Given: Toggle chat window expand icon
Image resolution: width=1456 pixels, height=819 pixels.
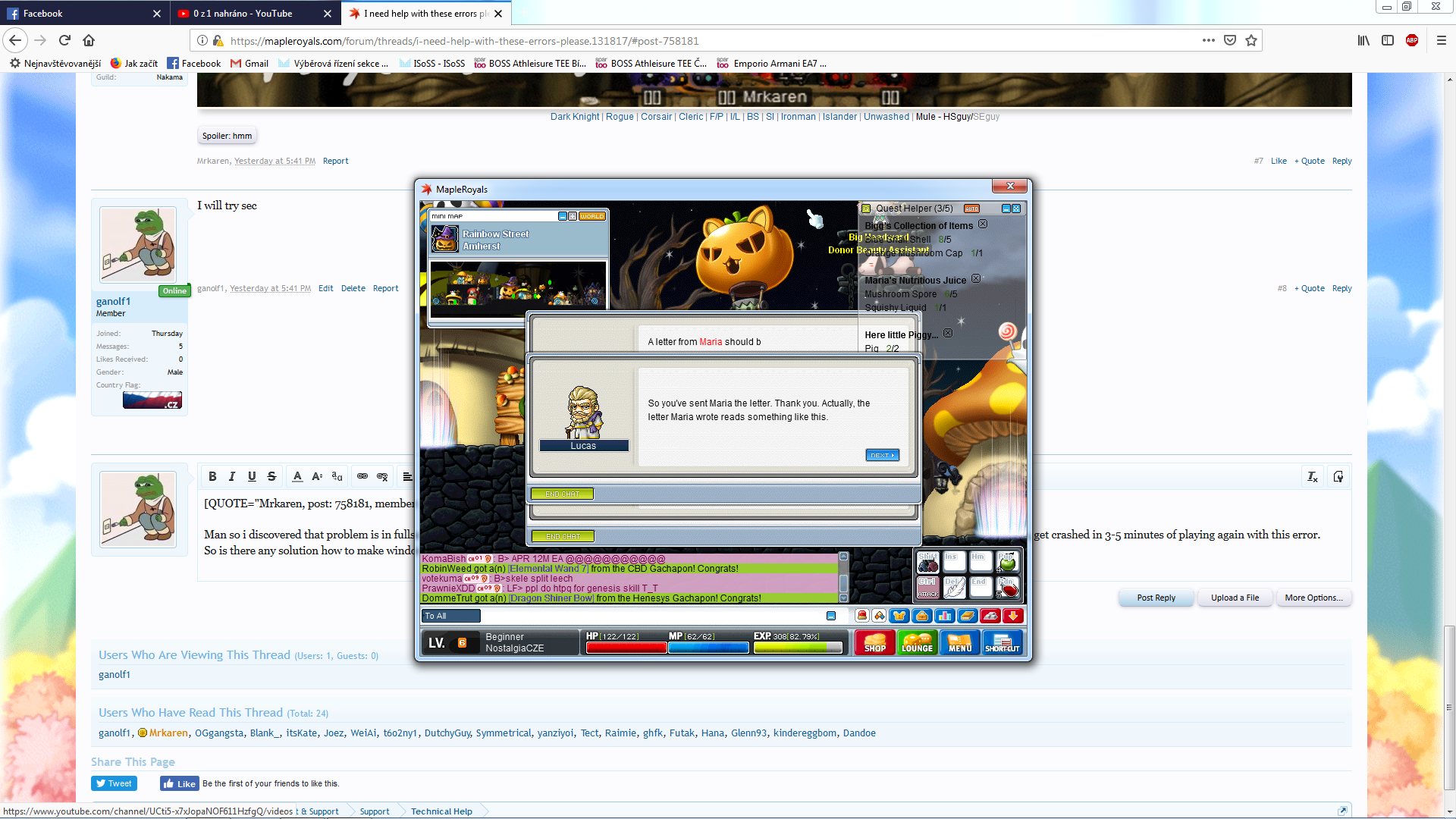Looking at the screenshot, I should (x=831, y=616).
